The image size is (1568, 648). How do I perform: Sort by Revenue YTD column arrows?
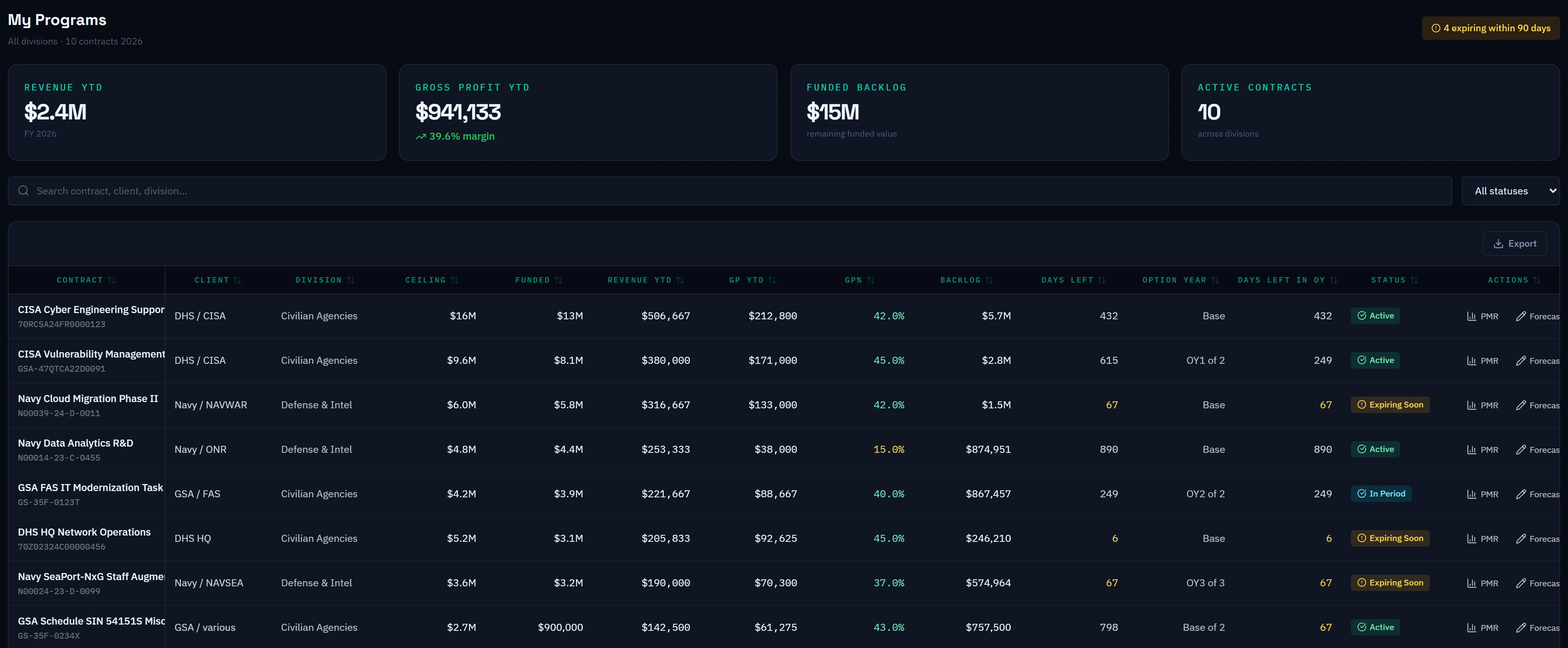coord(680,280)
